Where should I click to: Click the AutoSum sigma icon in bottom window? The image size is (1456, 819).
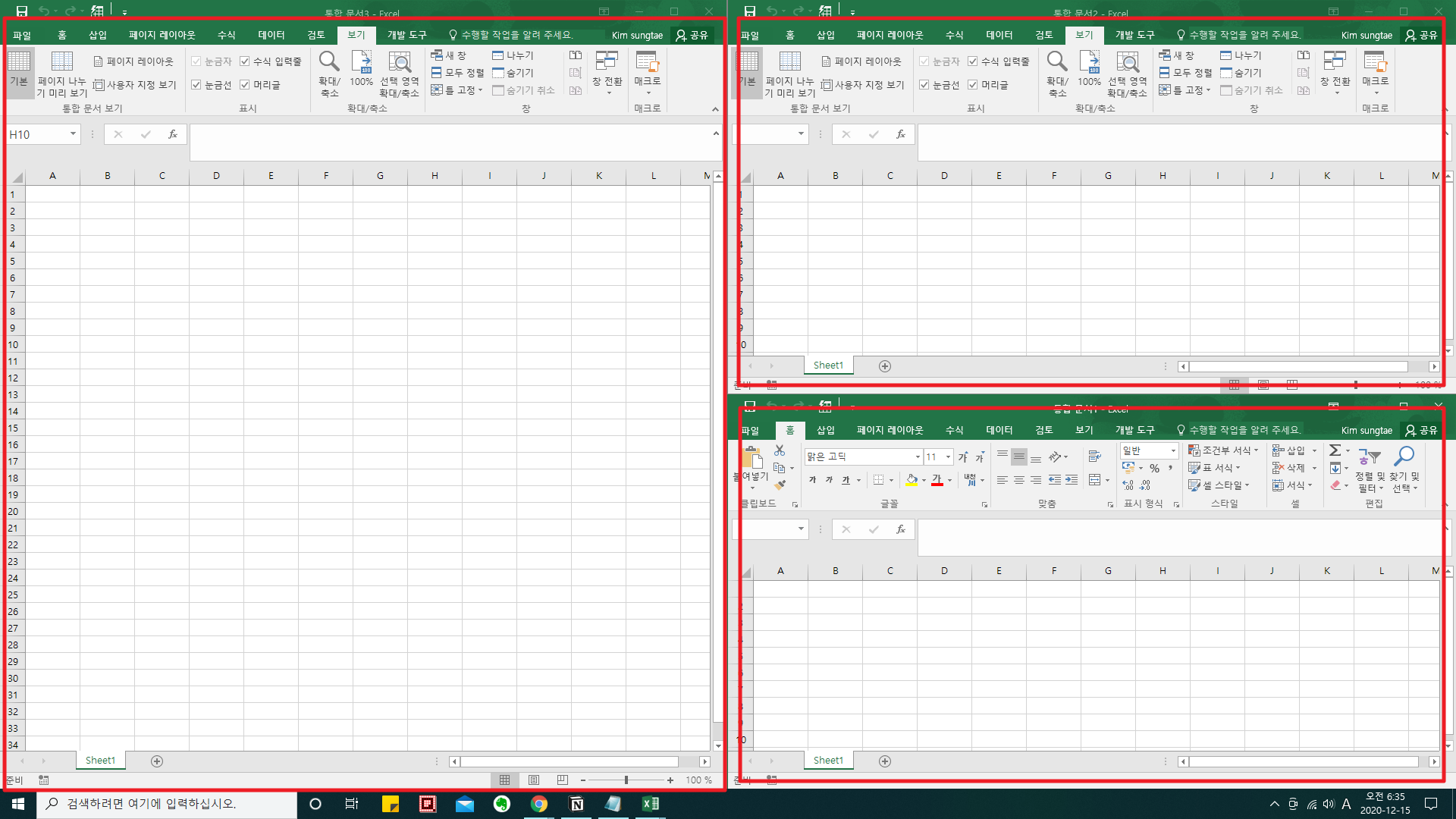1335,450
